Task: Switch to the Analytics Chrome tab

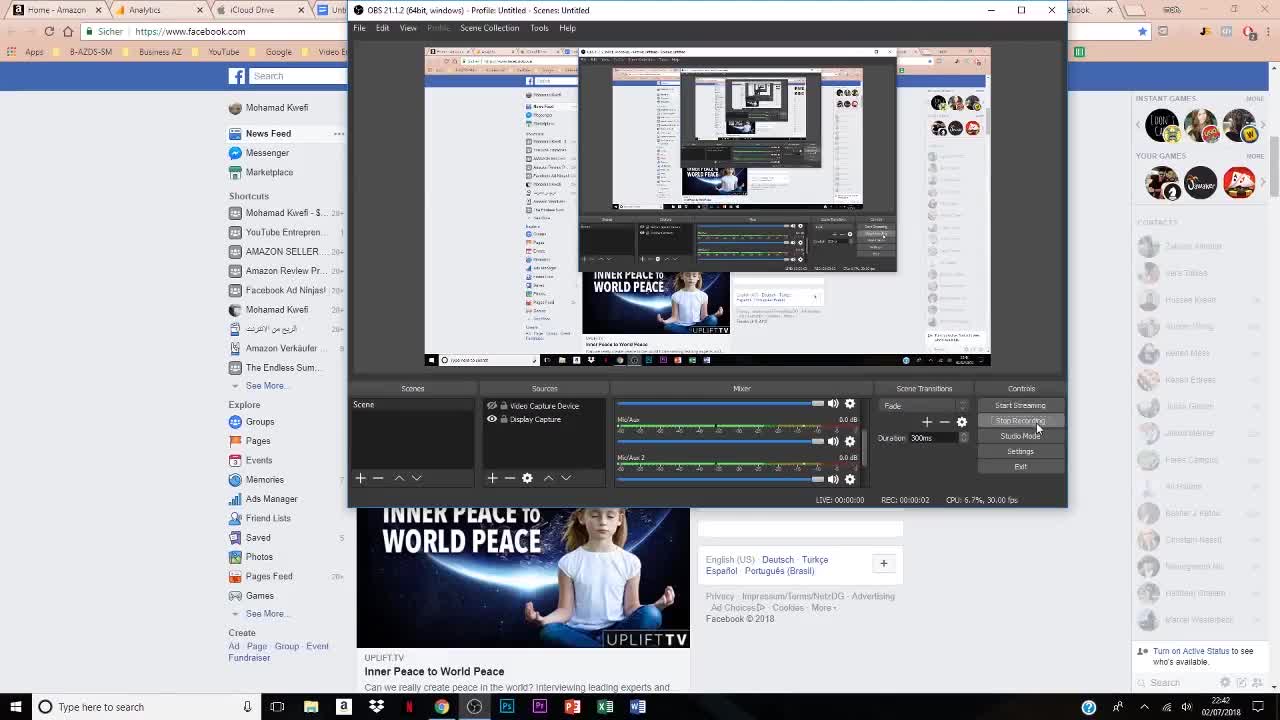Action: point(159,10)
